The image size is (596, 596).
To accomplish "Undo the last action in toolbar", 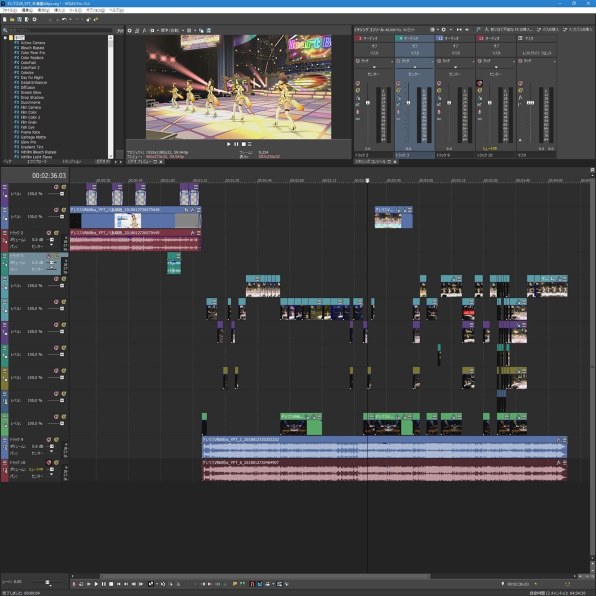I will (64, 19).
